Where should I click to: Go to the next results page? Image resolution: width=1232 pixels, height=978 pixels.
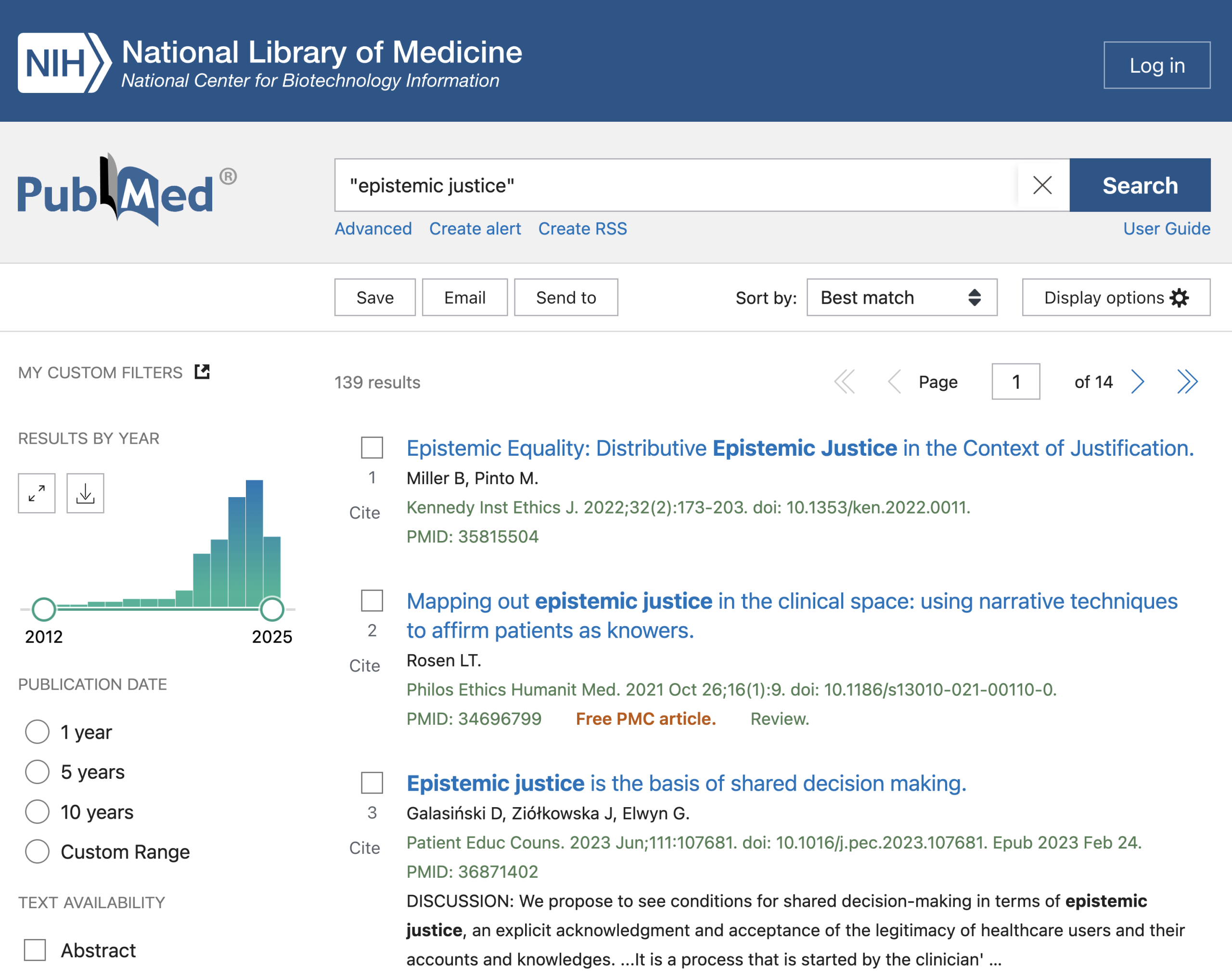point(1137,382)
